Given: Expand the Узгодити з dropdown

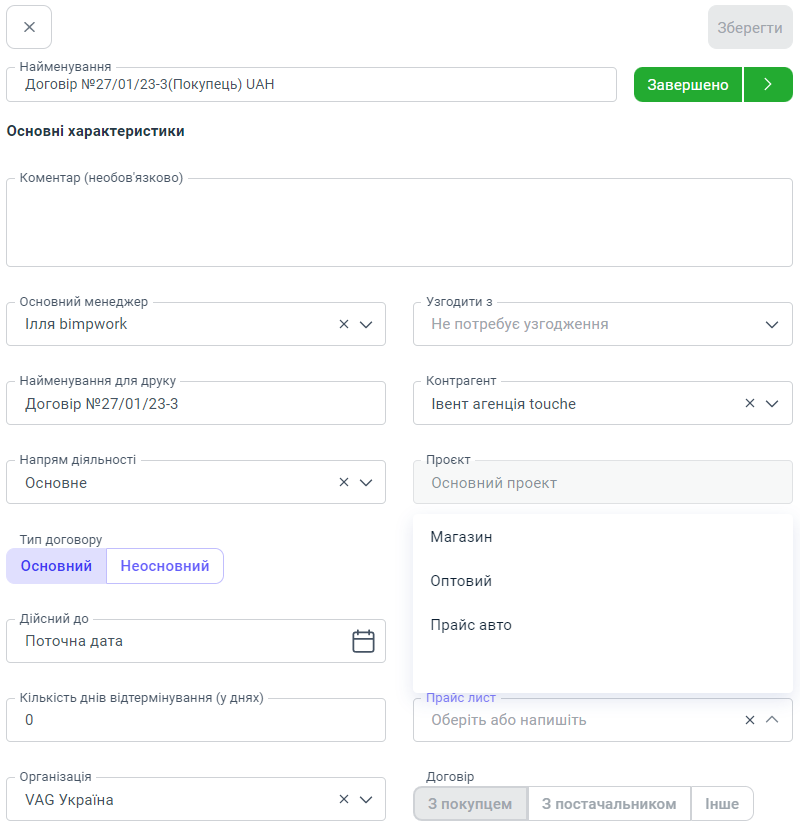Looking at the screenshot, I should click(772, 324).
